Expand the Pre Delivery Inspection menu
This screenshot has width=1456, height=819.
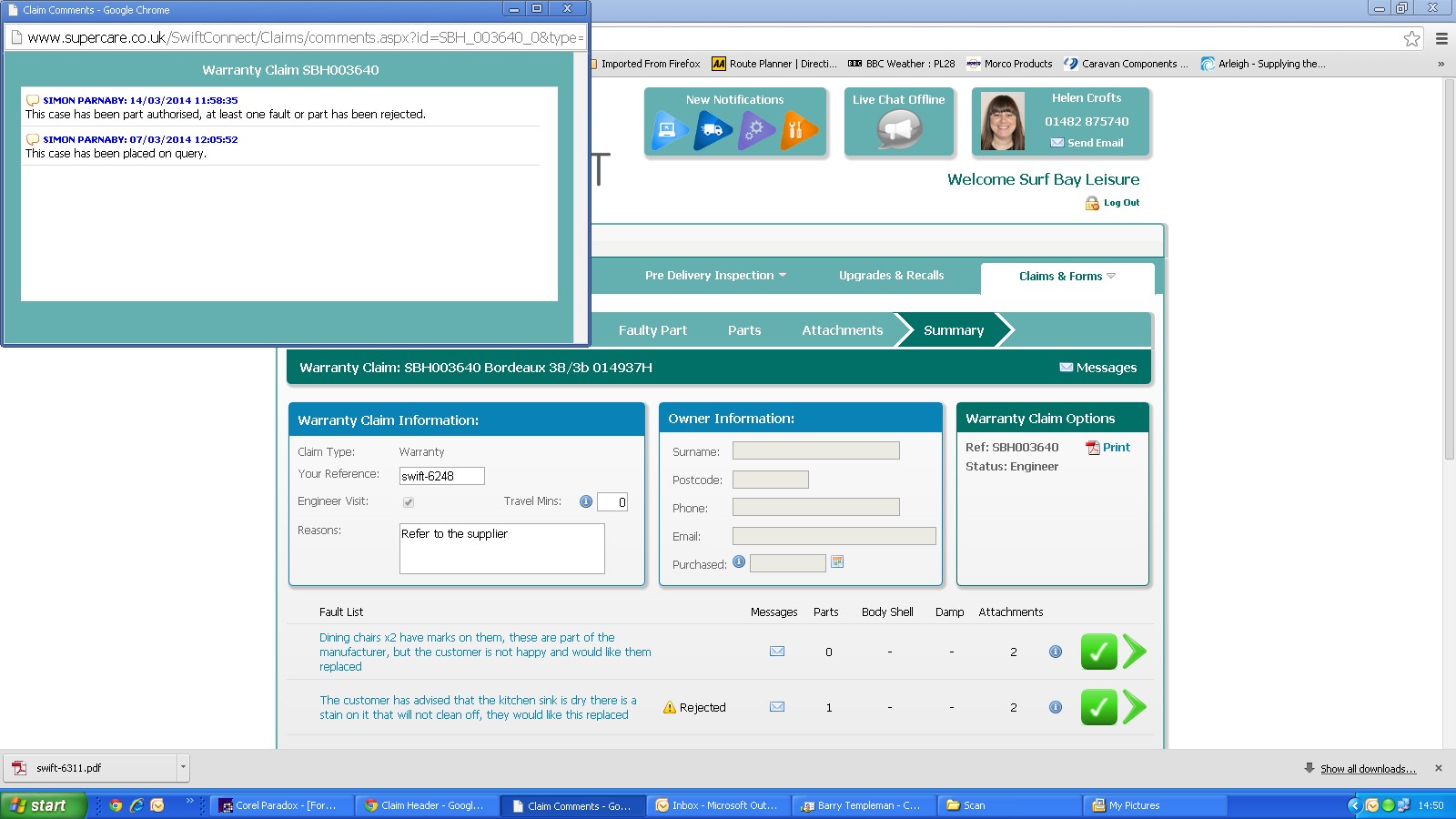[715, 276]
